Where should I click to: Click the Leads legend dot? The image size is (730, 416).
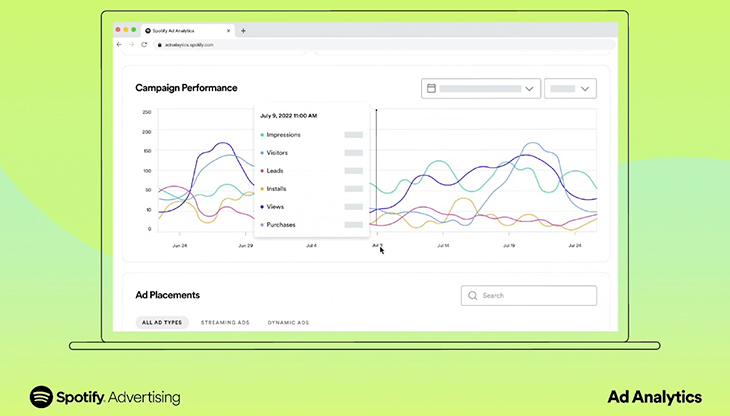pos(262,171)
